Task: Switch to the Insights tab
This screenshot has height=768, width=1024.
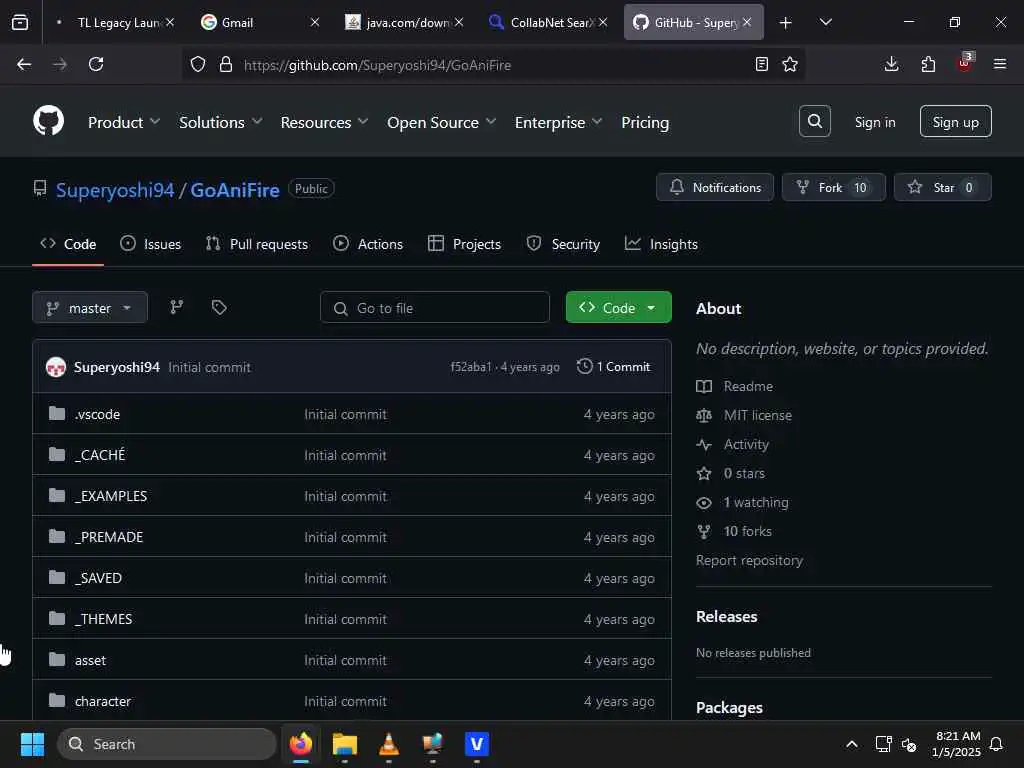Action: click(662, 244)
